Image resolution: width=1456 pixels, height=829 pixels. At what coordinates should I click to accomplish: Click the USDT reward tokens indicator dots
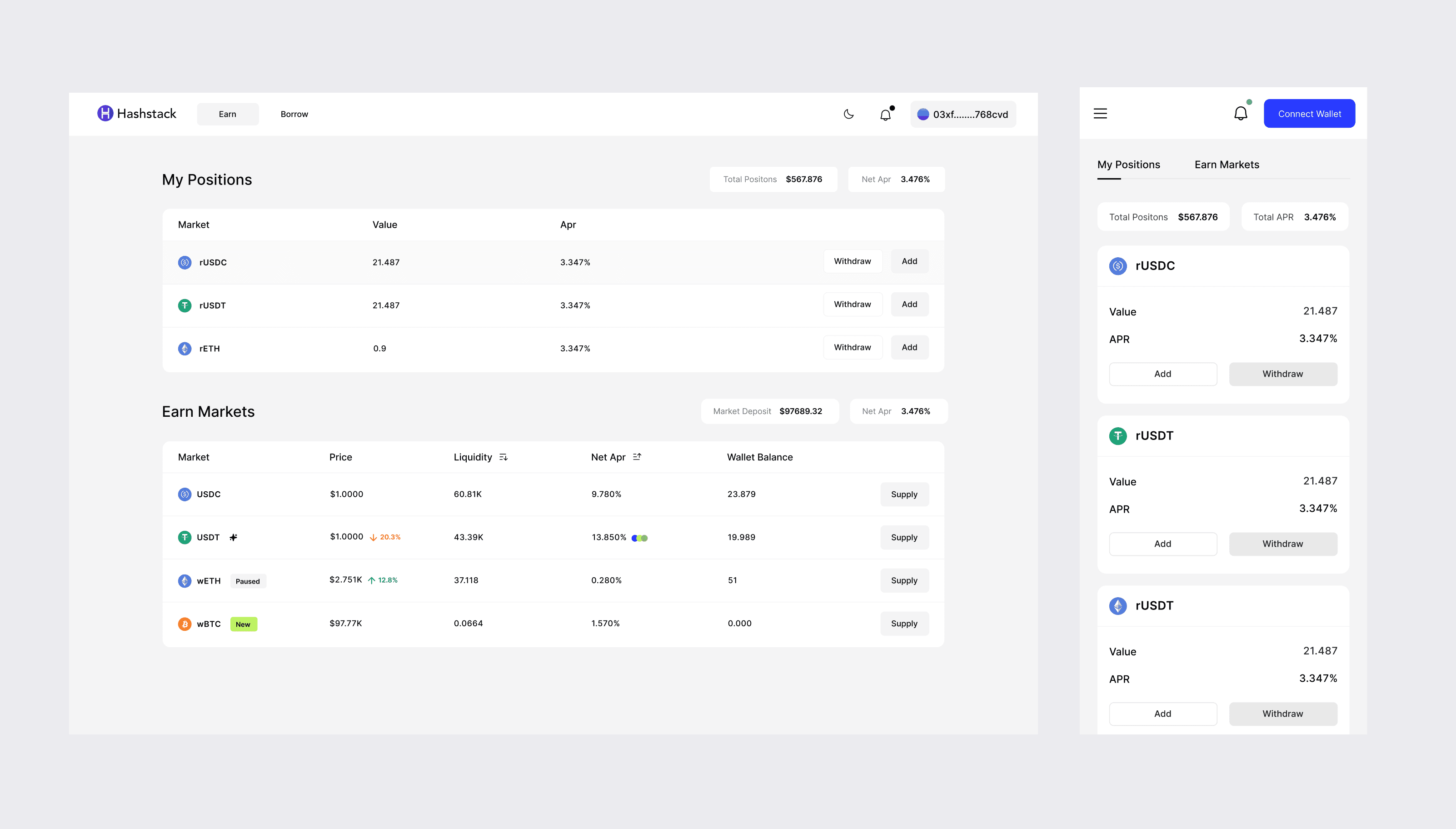(640, 538)
